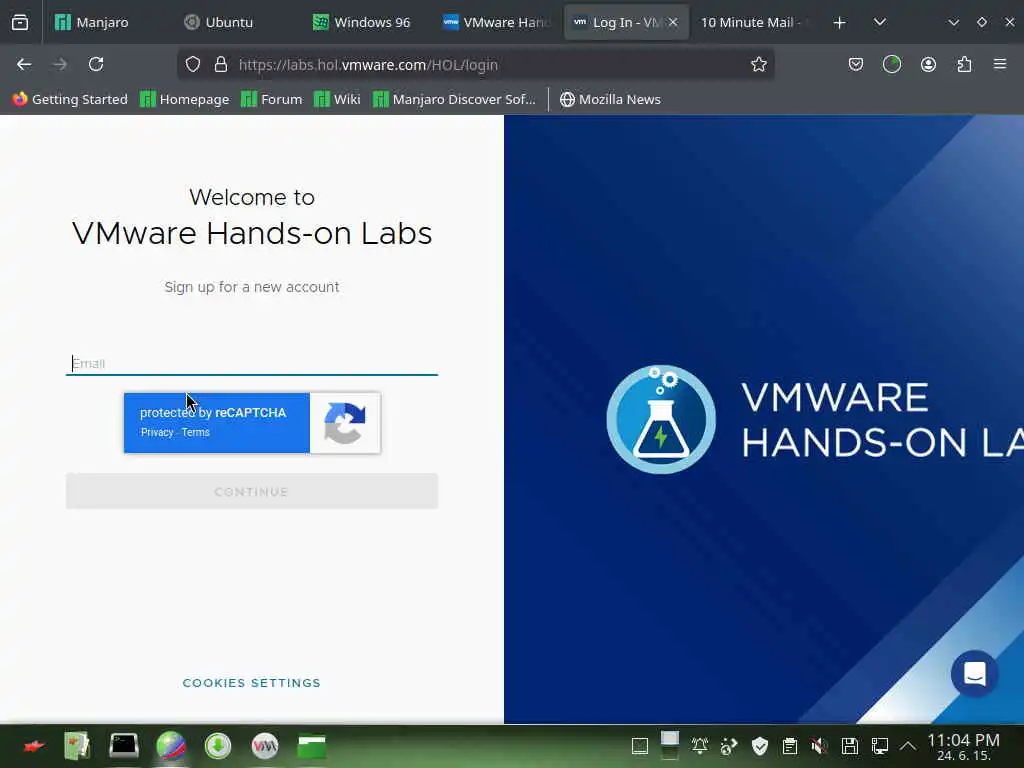
Task: Click the reCAPTCHA Terms link
Action: coord(195,432)
